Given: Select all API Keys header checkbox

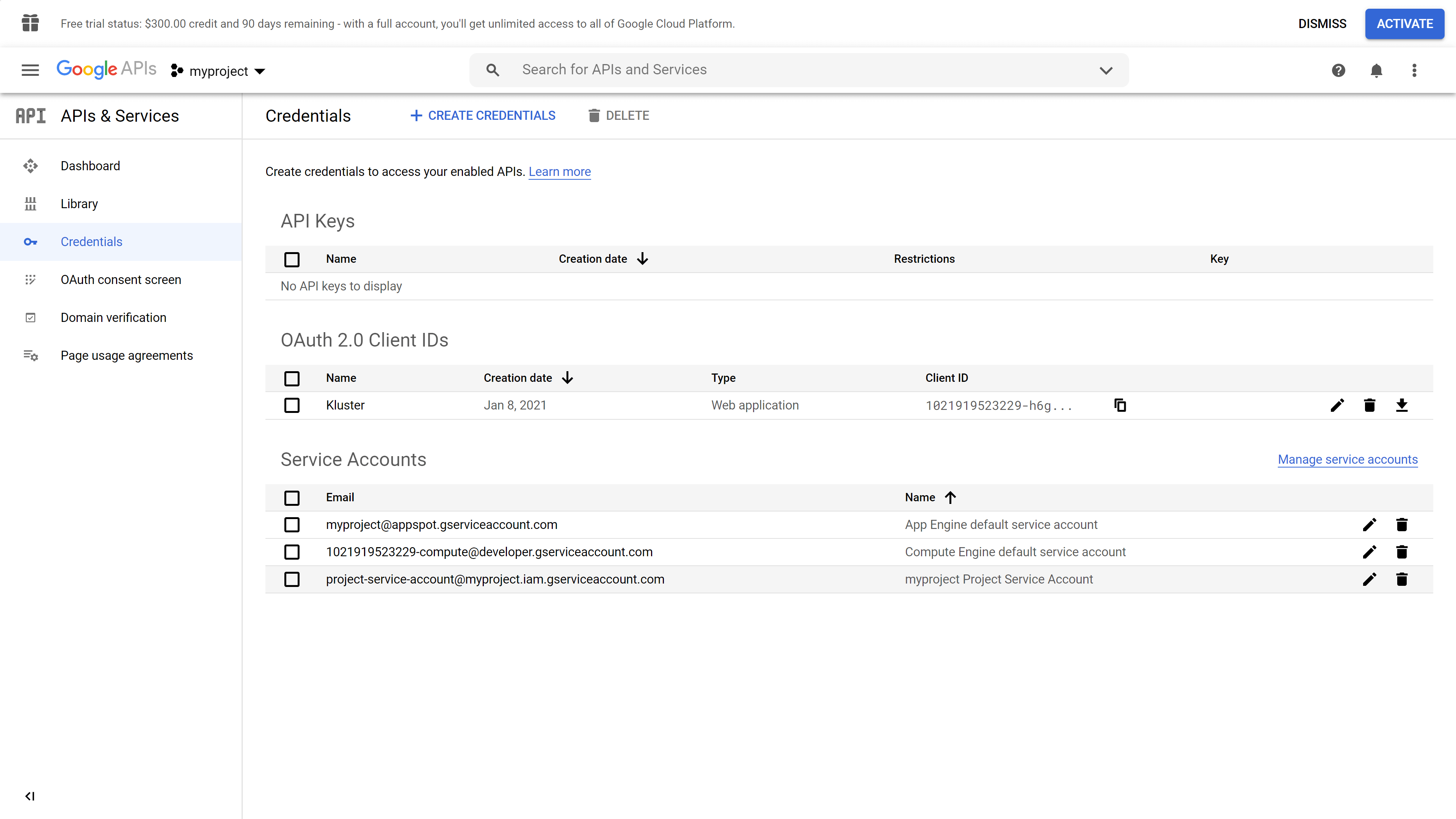Looking at the screenshot, I should pyautogui.click(x=292, y=259).
